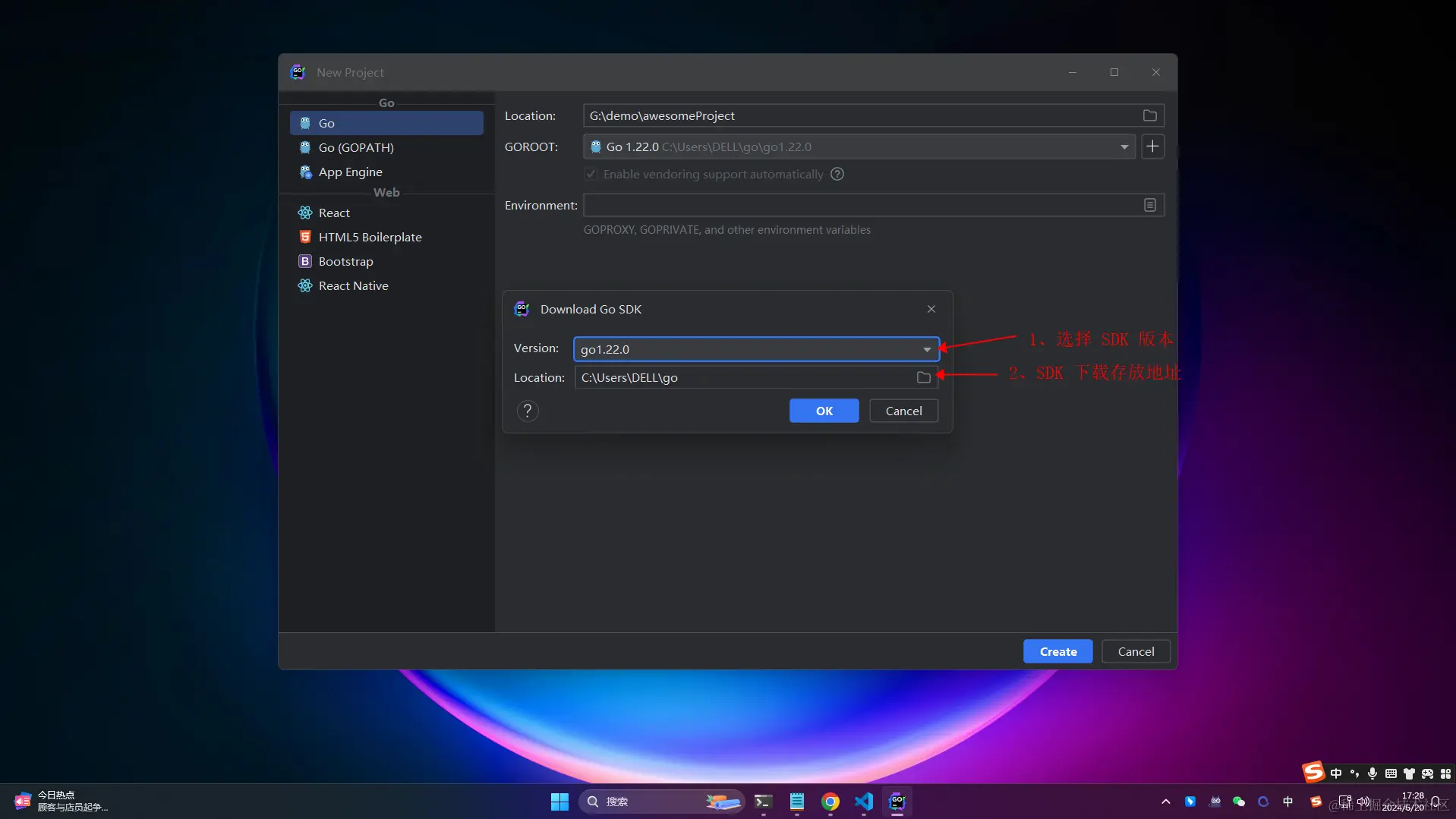This screenshot has height=819, width=1456.
Task: Toggle Enable vendoring support automatically checkbox
Action: 591,174
